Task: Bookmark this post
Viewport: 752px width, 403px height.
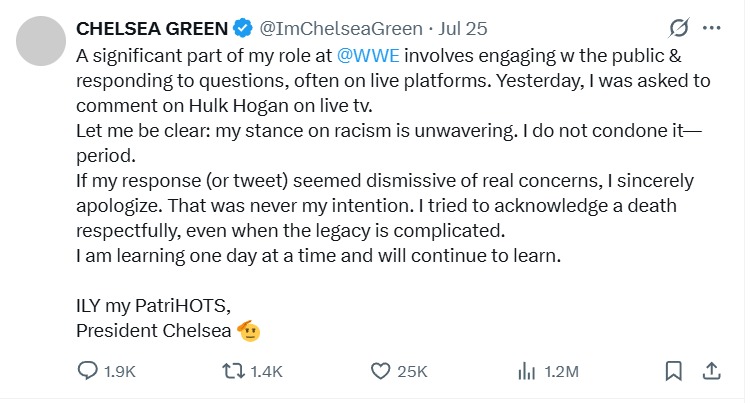Action: [675, 371]
